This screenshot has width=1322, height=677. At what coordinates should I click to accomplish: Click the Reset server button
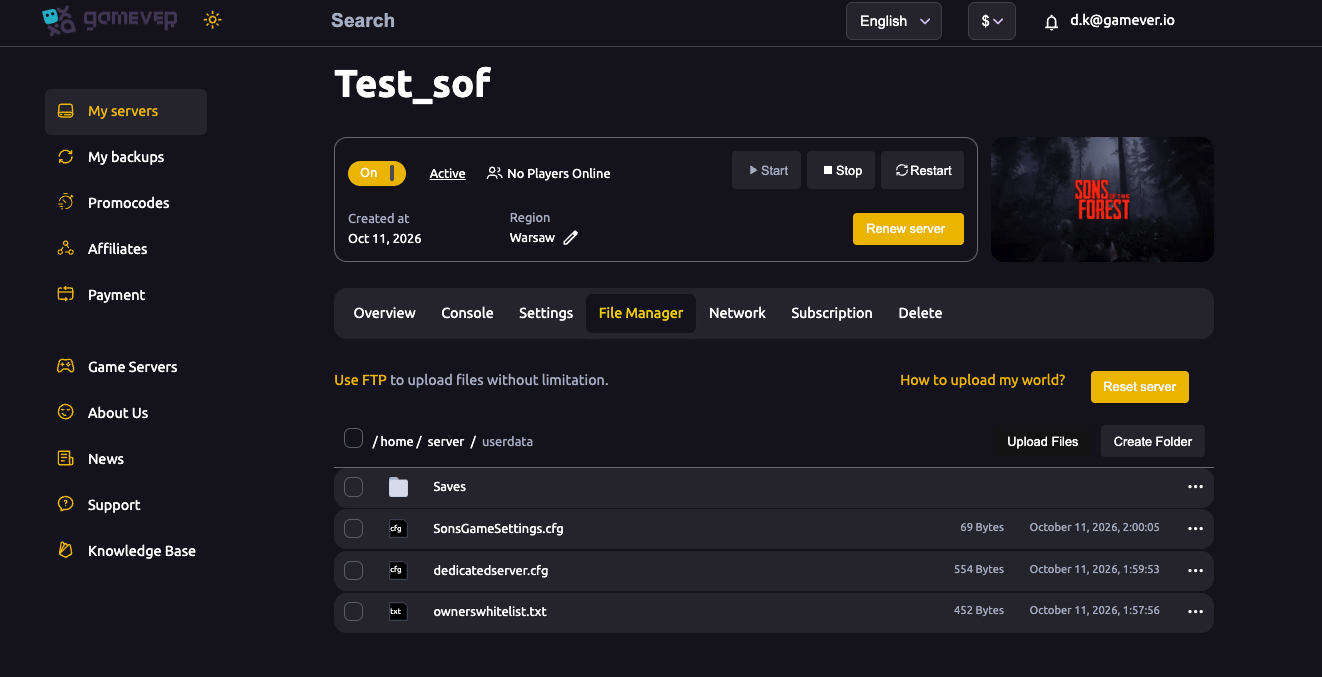[1140, 387]
